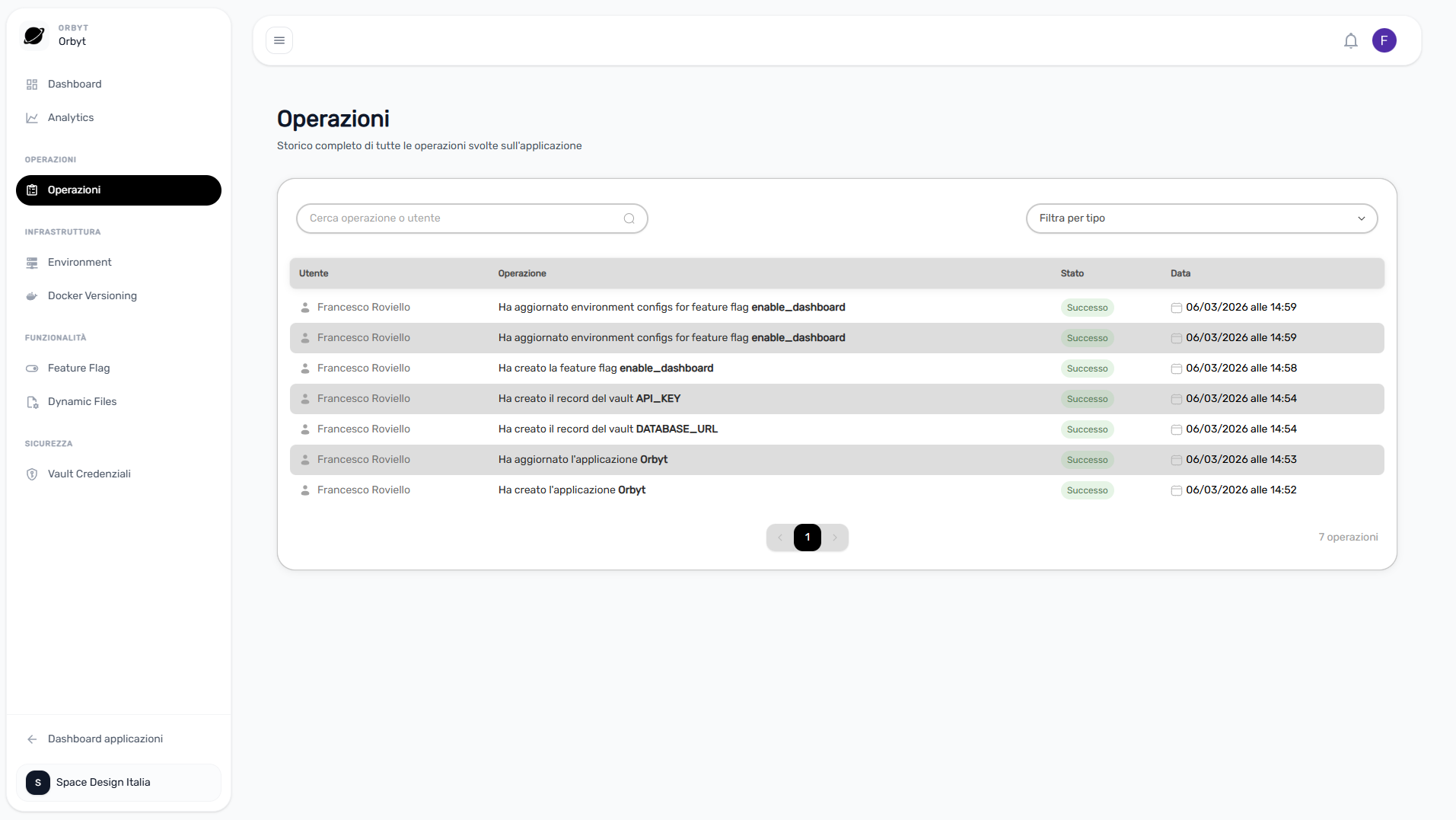
Task: Click the magnifier icon in the search field
Action: click(629, 219)
